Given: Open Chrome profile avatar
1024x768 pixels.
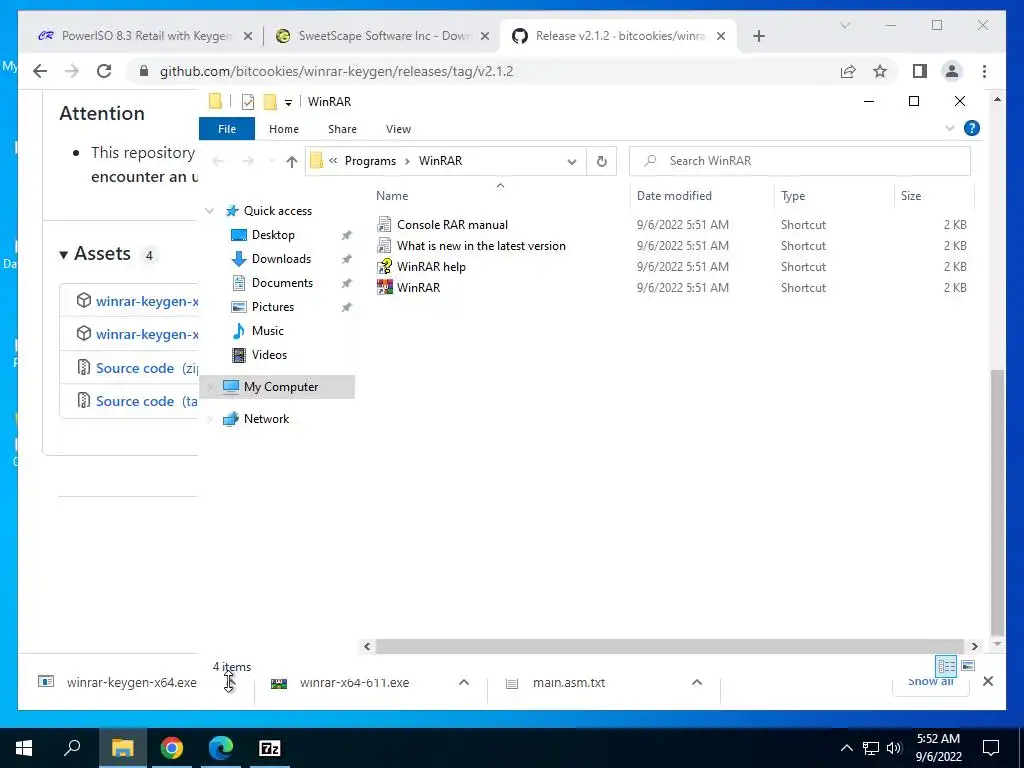Looking at the screenshot, I should point(952,71).
